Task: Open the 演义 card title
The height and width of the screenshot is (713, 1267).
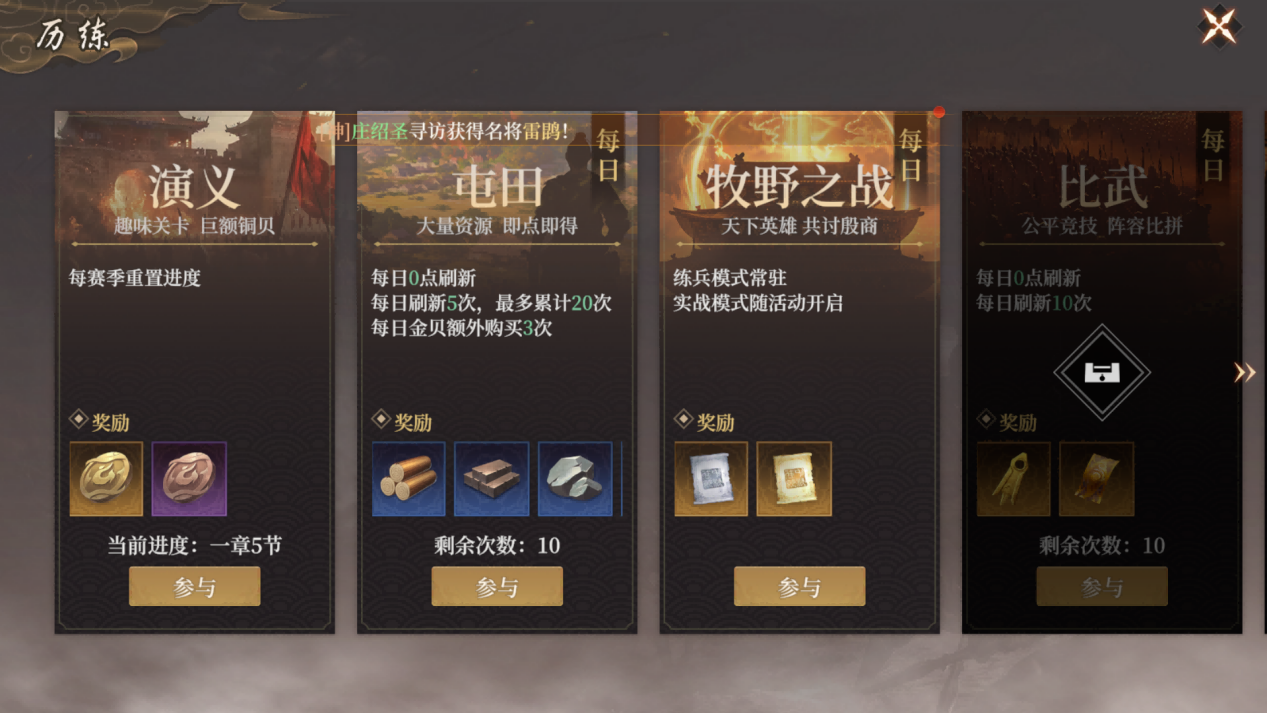Action: point(195,186)
